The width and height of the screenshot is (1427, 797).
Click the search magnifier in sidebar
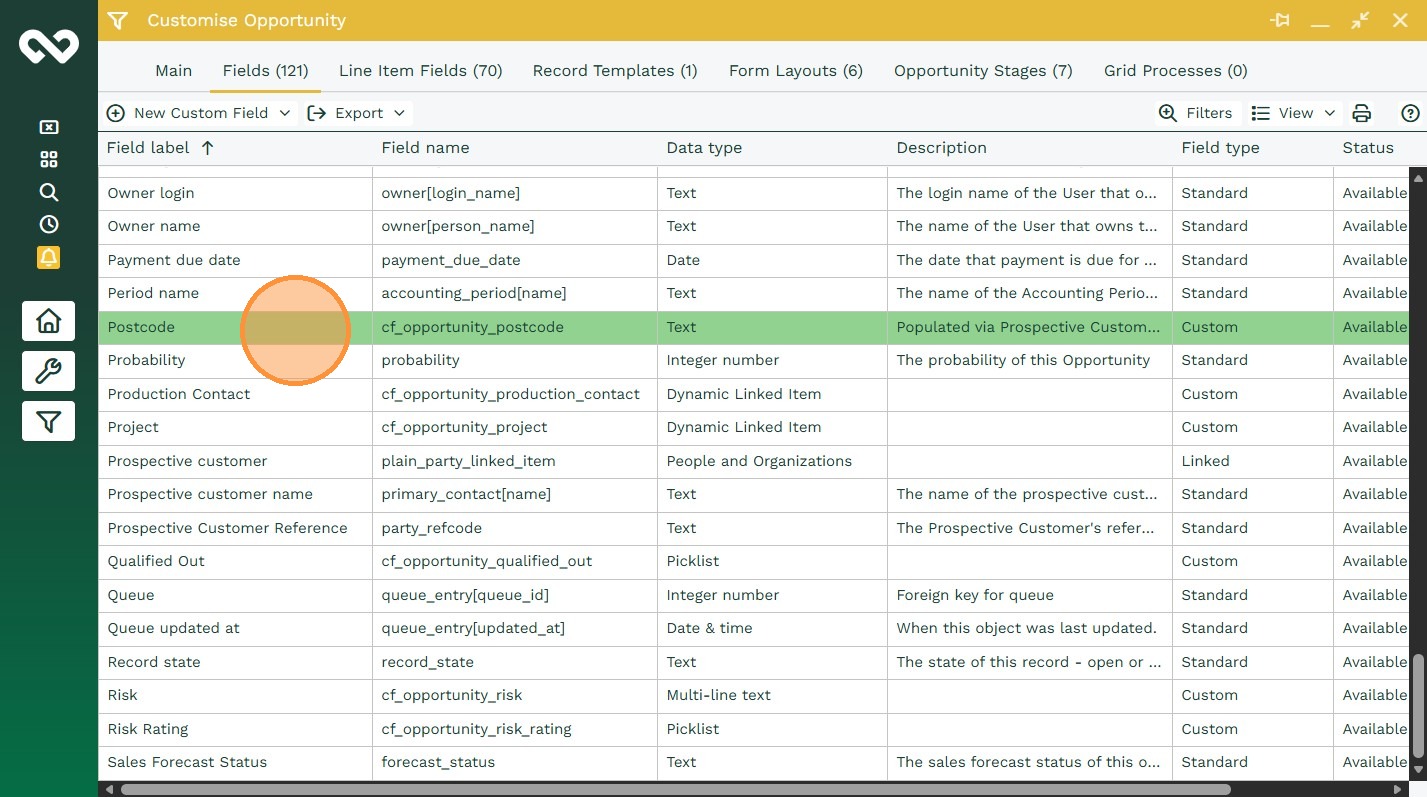48,192
